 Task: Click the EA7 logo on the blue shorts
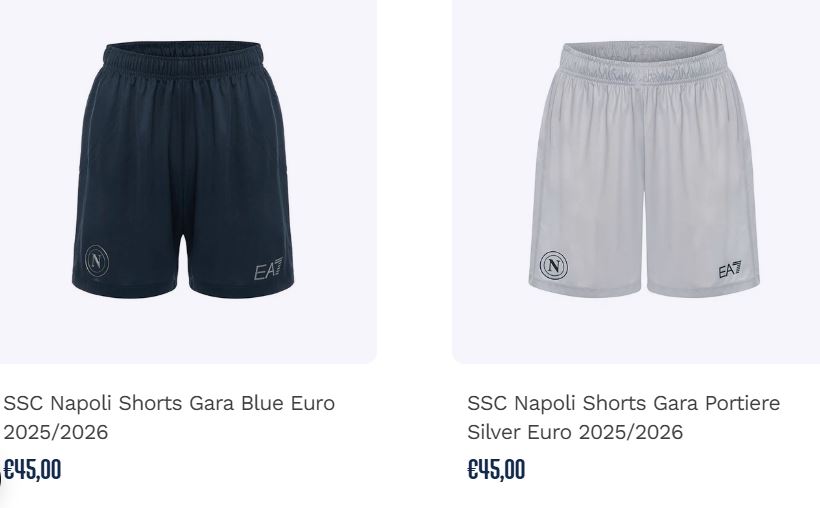coord(268,269)
